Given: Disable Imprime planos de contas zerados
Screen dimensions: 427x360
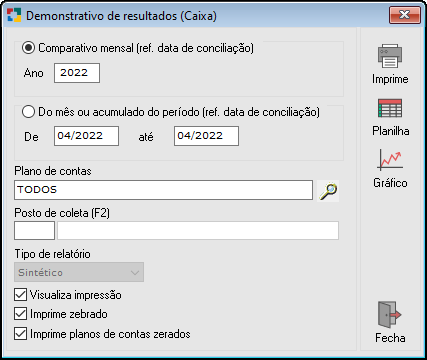Looking at the screenshot, I should 21,334.
